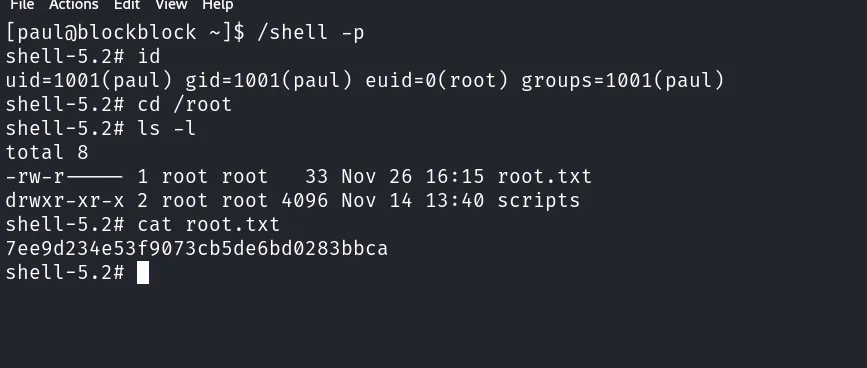
Task: Click the 'ls -l' command text
Action: [166, 129]
